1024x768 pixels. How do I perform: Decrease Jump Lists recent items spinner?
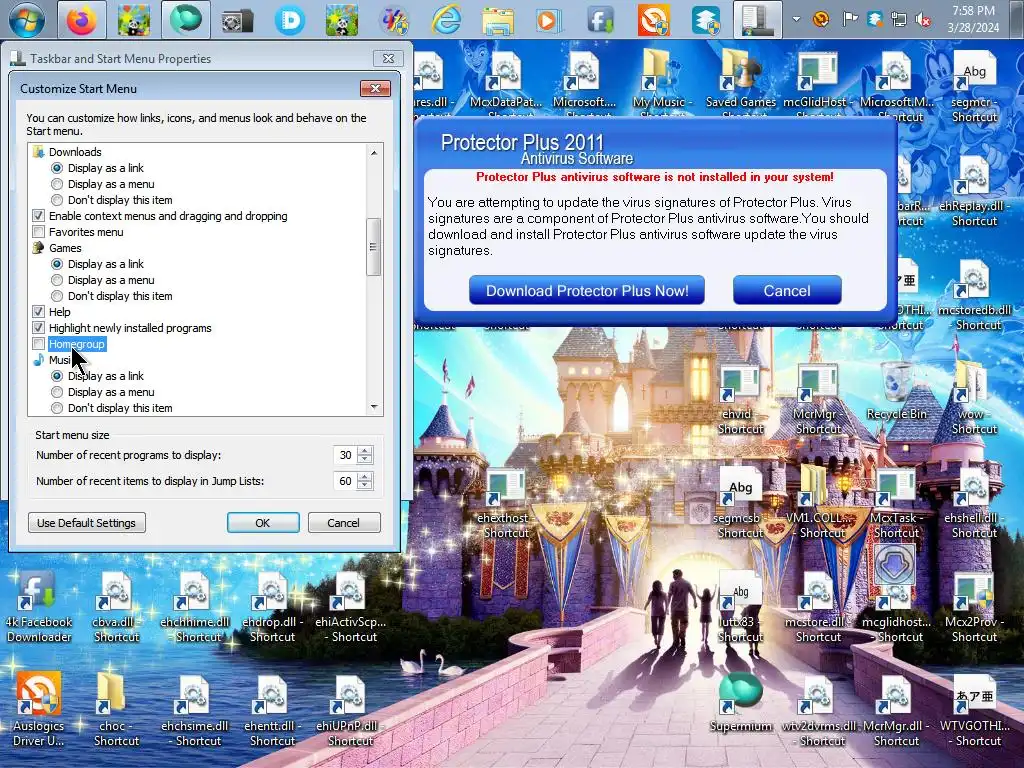click(x=365, y=486)
